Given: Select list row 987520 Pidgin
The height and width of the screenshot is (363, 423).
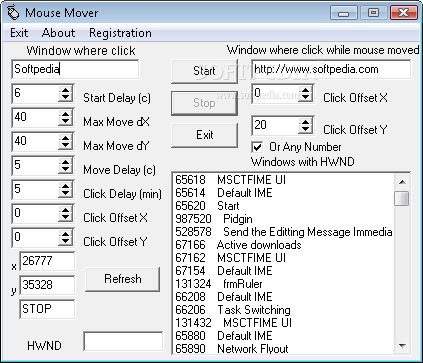Looking at the screenshot, I should pyautogui.click(x=283, y=219).
